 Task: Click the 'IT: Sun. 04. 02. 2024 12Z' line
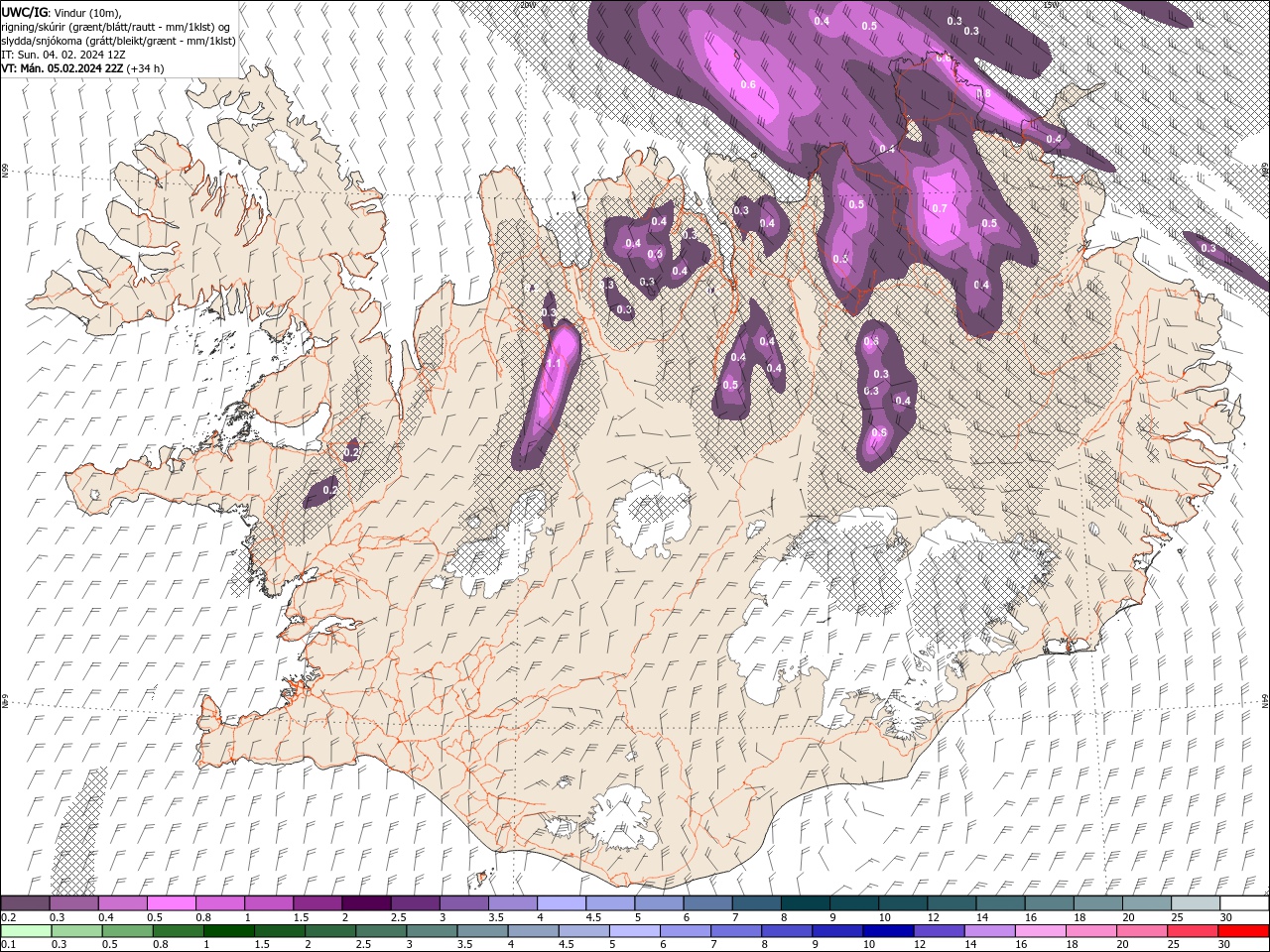tap(62, 55)
